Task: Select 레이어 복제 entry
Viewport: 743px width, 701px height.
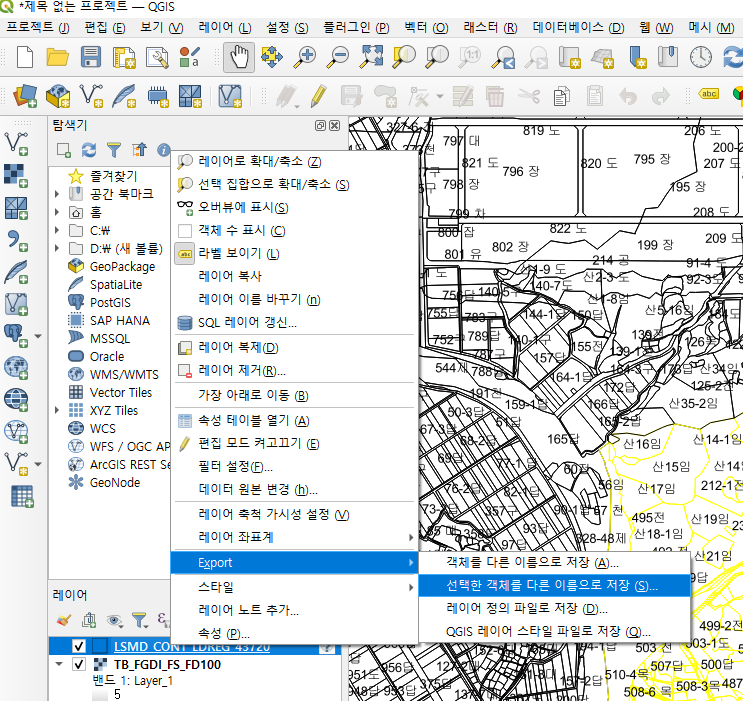Action: 294,347
